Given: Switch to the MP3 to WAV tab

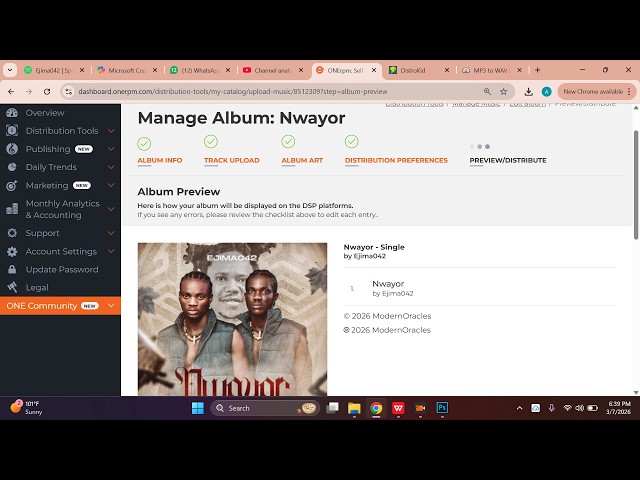Looking at the screenshot, I should click(x=491, y=70).
